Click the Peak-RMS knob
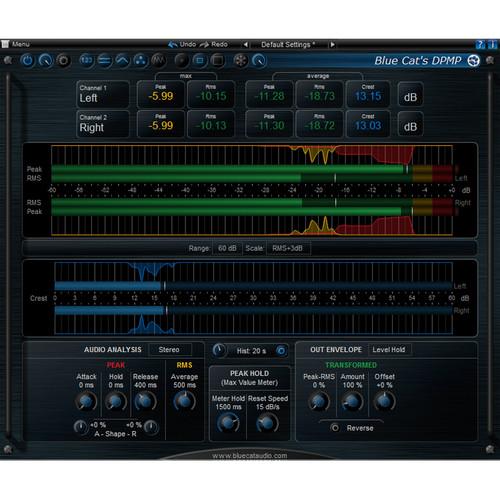 (x=319, y=401)
